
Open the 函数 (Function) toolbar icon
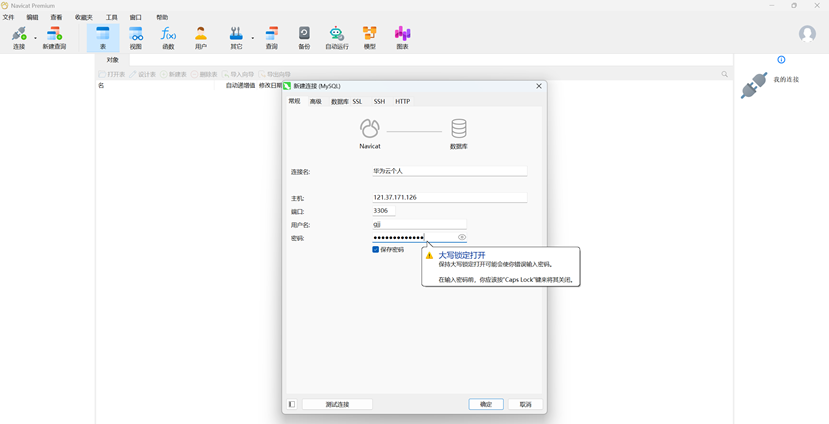tap(168, 38)
